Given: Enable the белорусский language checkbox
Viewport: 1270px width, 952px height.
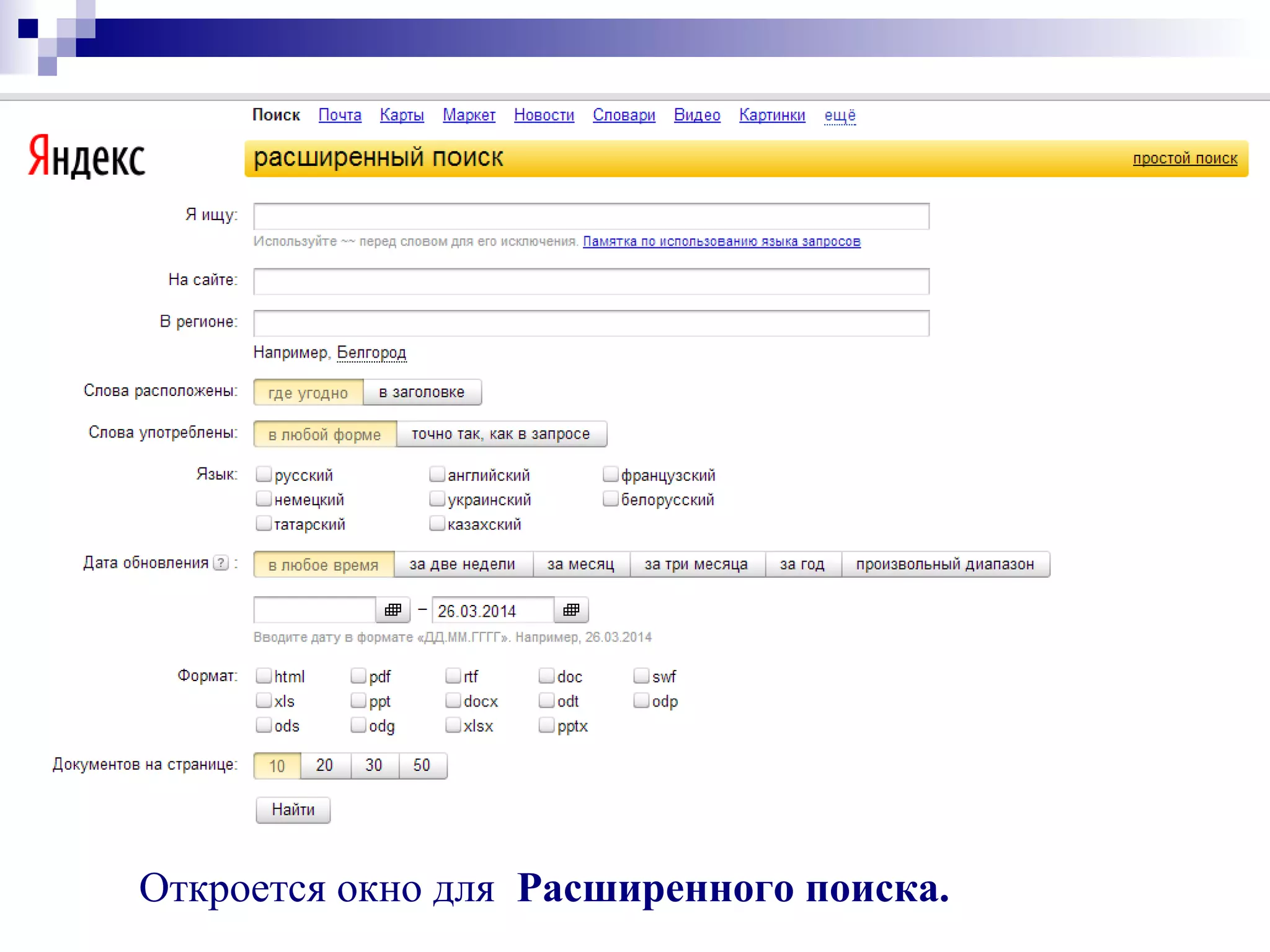Looking at the screenshot, I should click(611, 498).
